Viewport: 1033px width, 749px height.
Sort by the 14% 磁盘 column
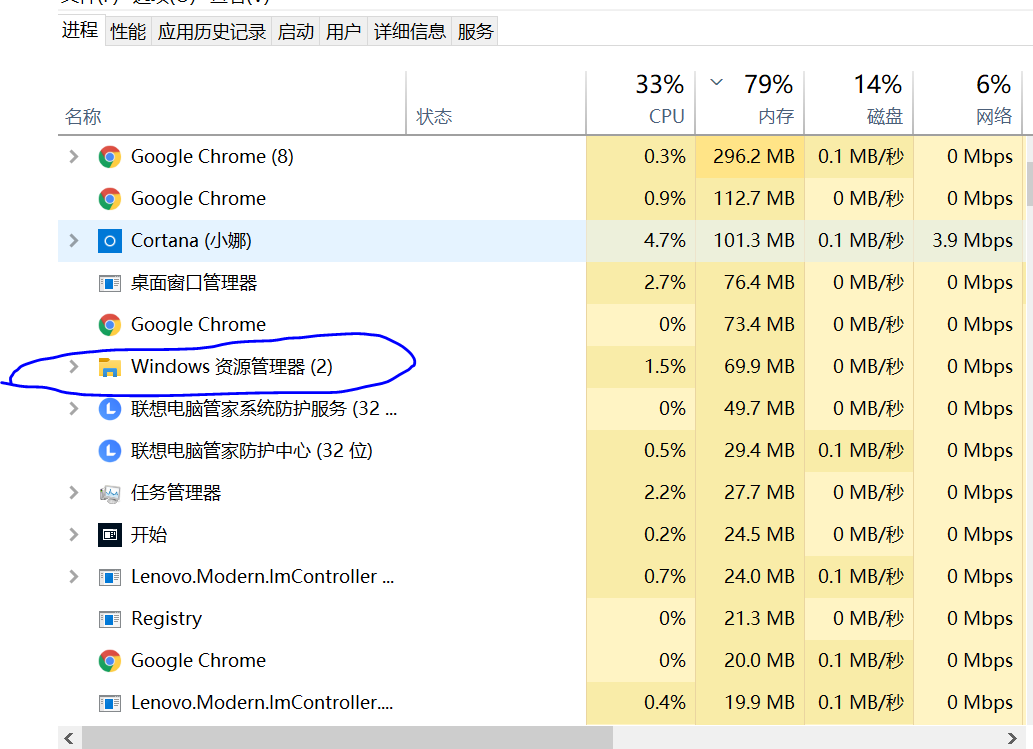click(859, 103)
